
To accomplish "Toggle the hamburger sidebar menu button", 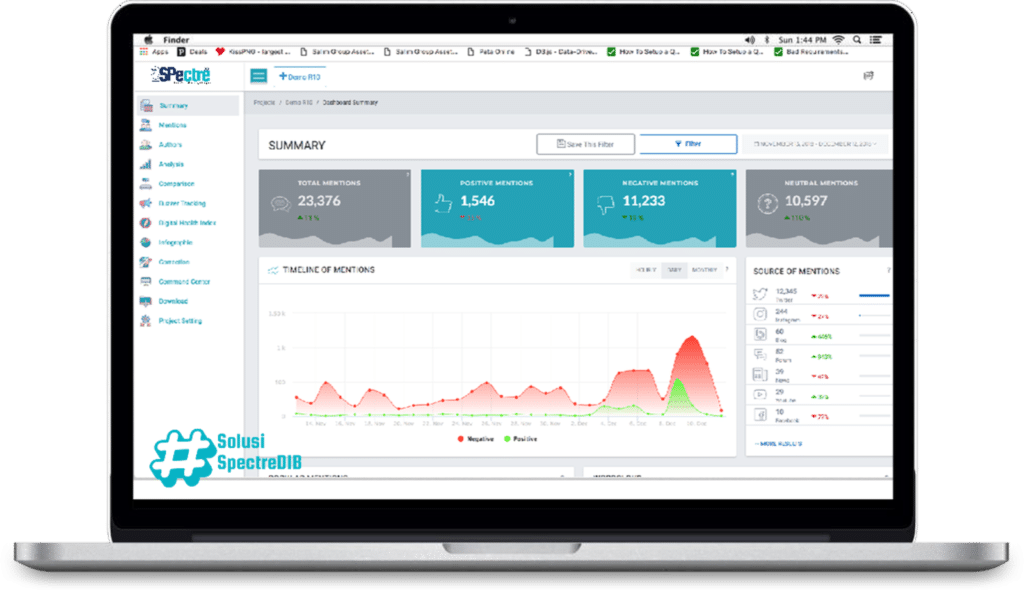I will (x=259, y=76).
